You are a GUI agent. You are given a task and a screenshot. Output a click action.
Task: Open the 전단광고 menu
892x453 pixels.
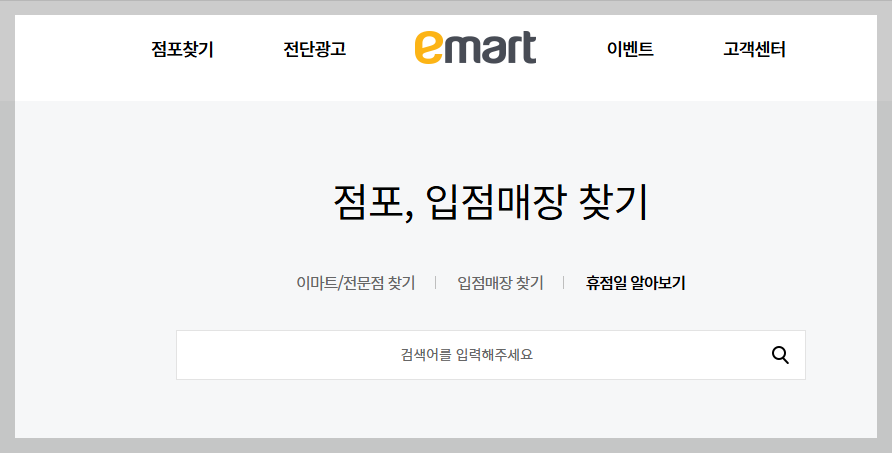point(315,50)
